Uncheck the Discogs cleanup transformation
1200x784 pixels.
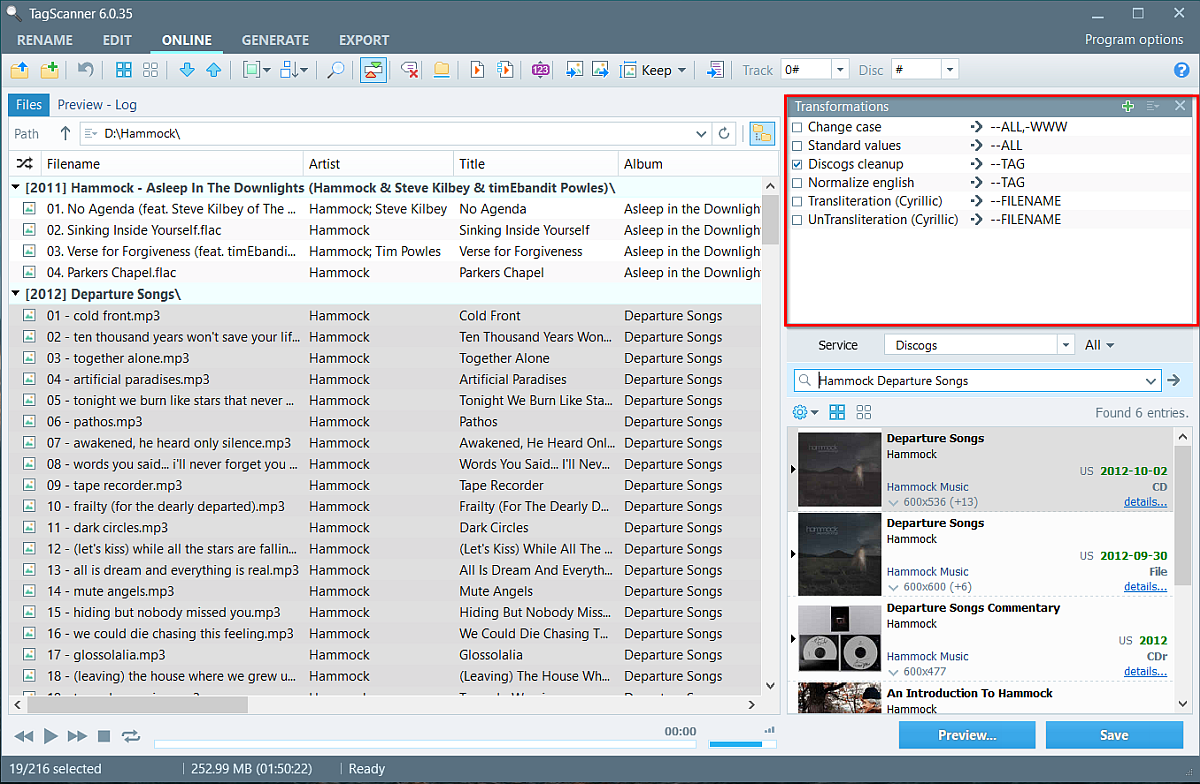click(797, 164)
